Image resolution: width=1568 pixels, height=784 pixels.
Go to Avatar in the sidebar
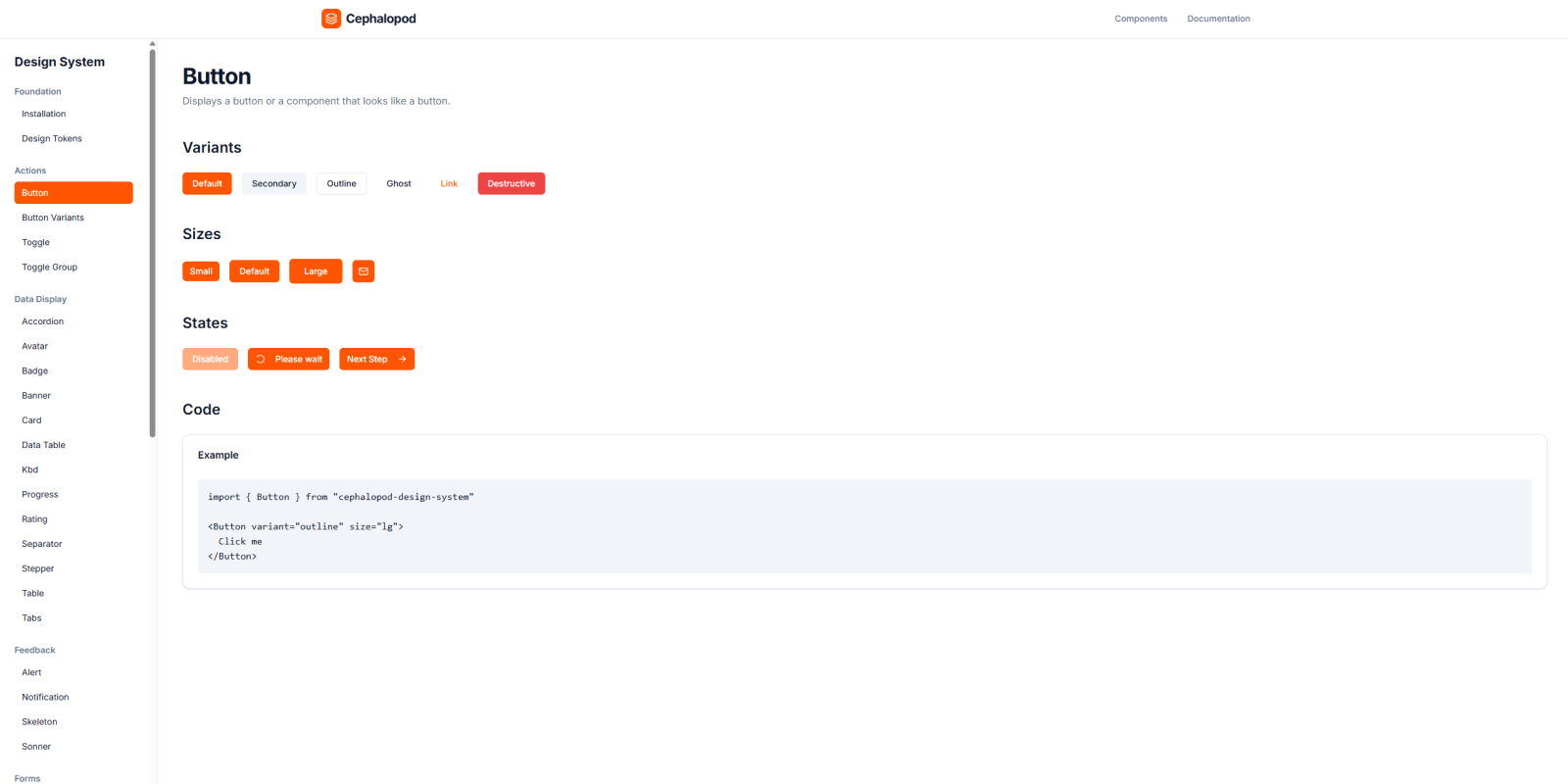tap(73, 346)
